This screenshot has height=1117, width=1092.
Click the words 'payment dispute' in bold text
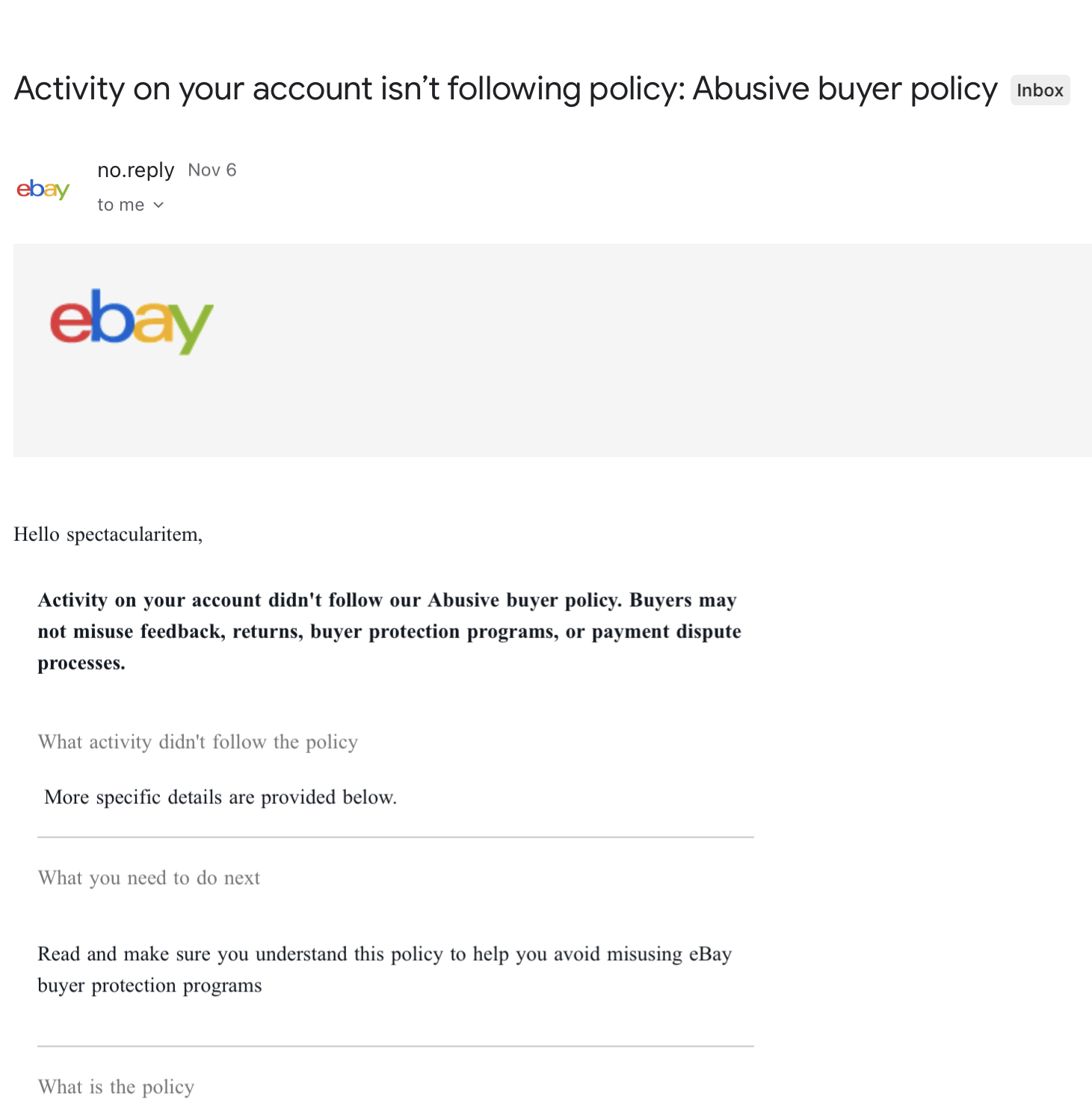tap(667, 632)
